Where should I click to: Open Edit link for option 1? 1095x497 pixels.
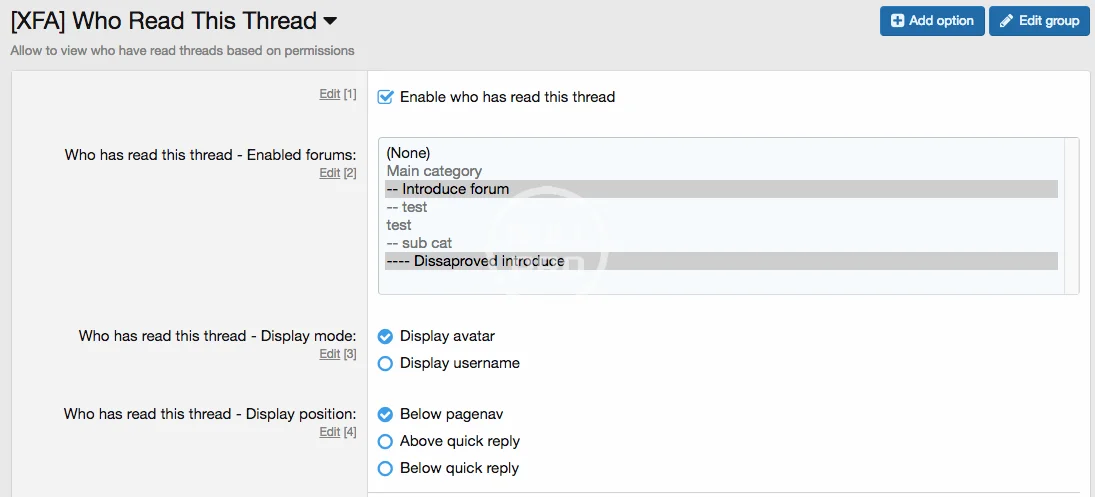click(x=329, y=94)
